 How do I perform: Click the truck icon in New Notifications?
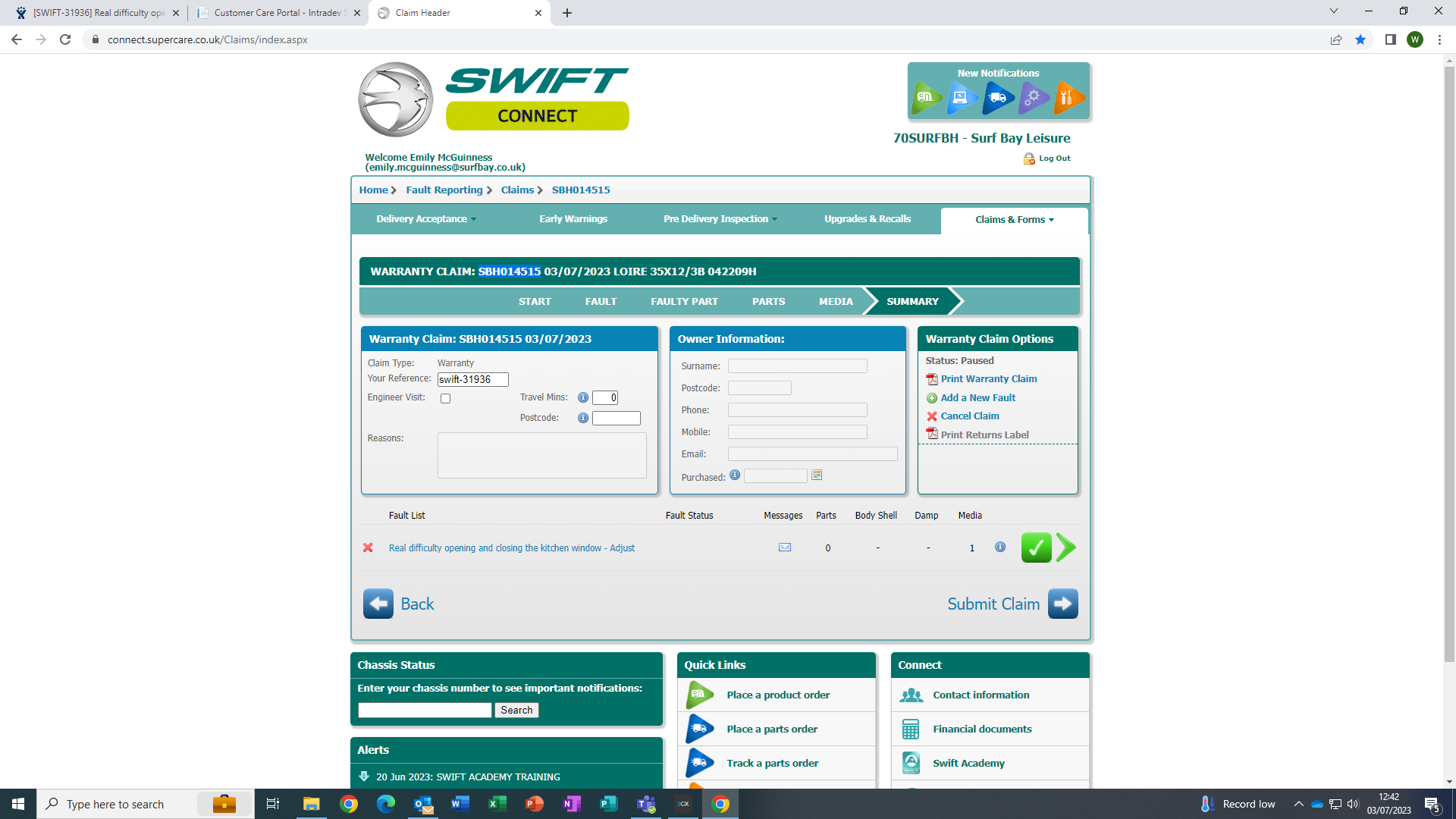[x=998, y=98]
